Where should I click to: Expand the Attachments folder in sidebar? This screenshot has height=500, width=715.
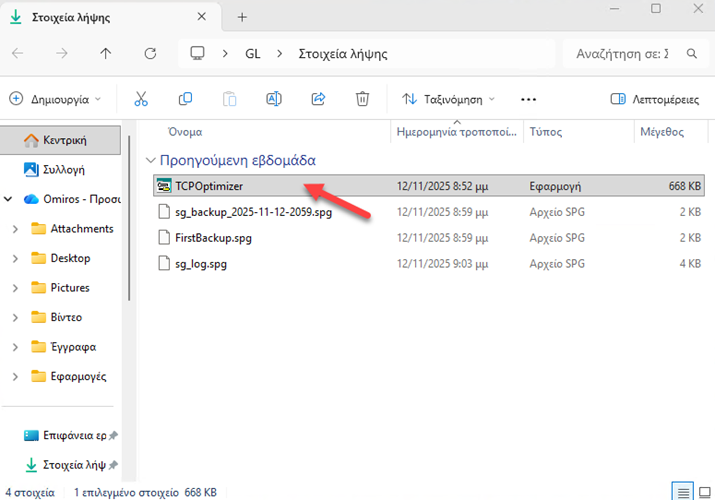(15, 229)
